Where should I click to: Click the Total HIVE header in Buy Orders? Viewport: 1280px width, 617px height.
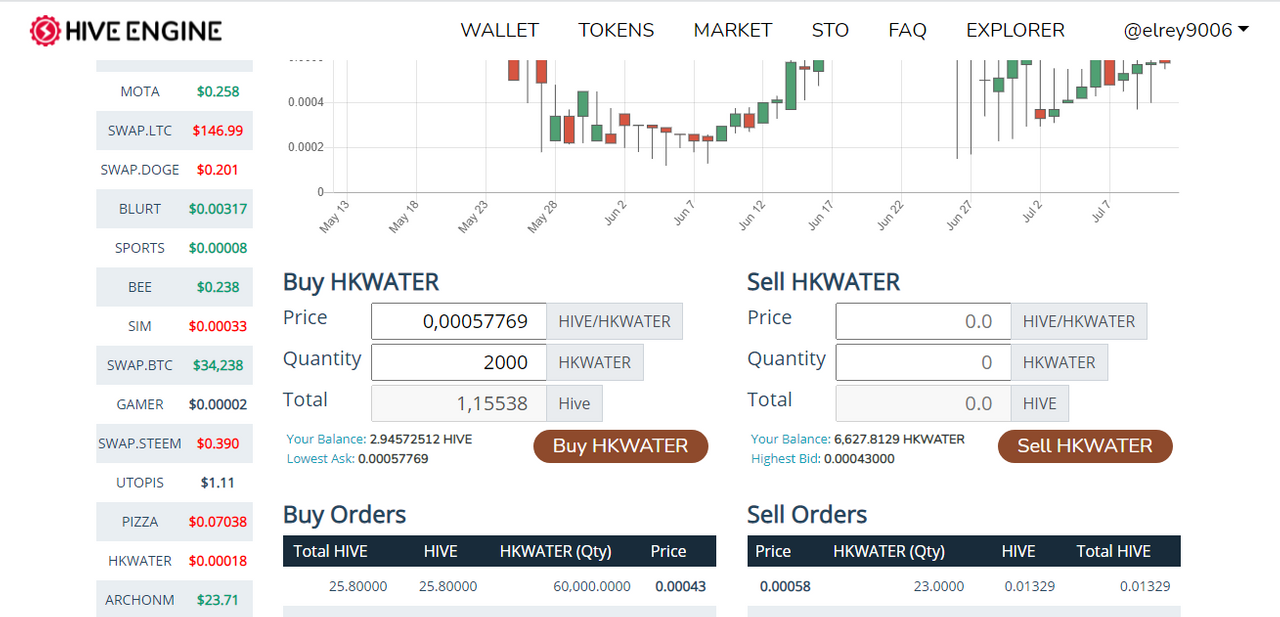(330, 551)
